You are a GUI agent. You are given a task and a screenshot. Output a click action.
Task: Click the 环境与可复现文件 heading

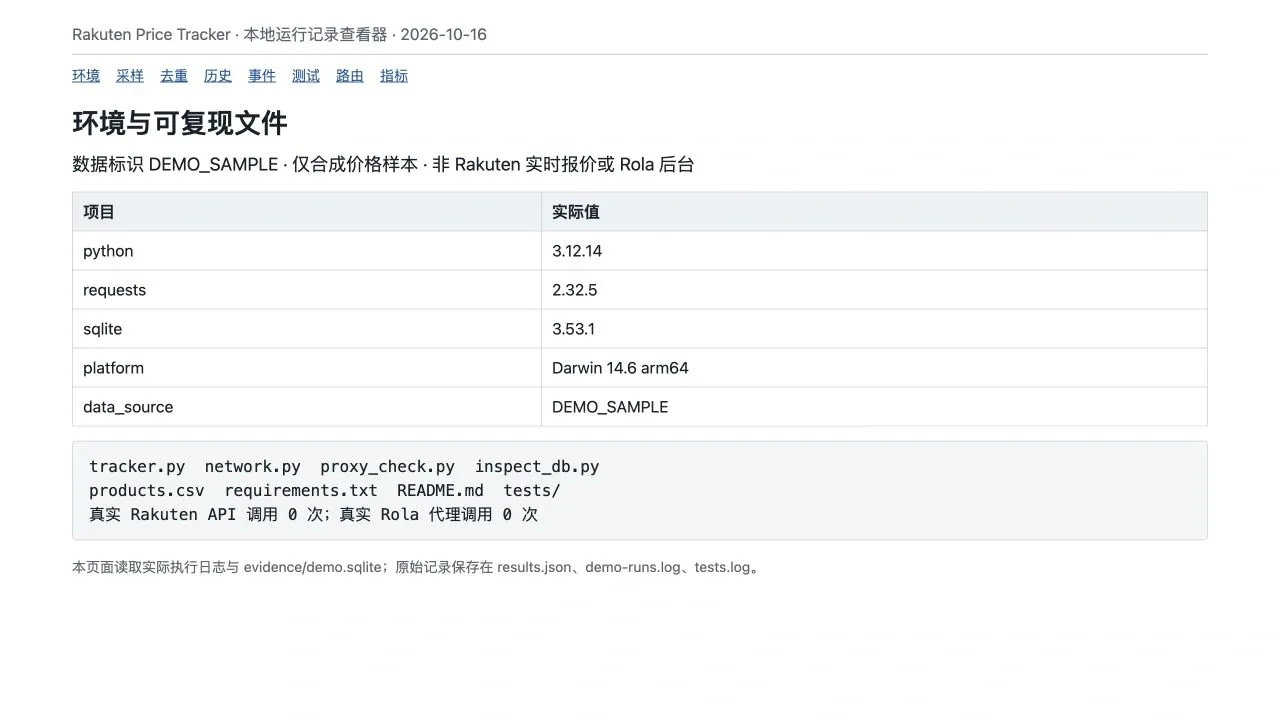coord(180,123)
